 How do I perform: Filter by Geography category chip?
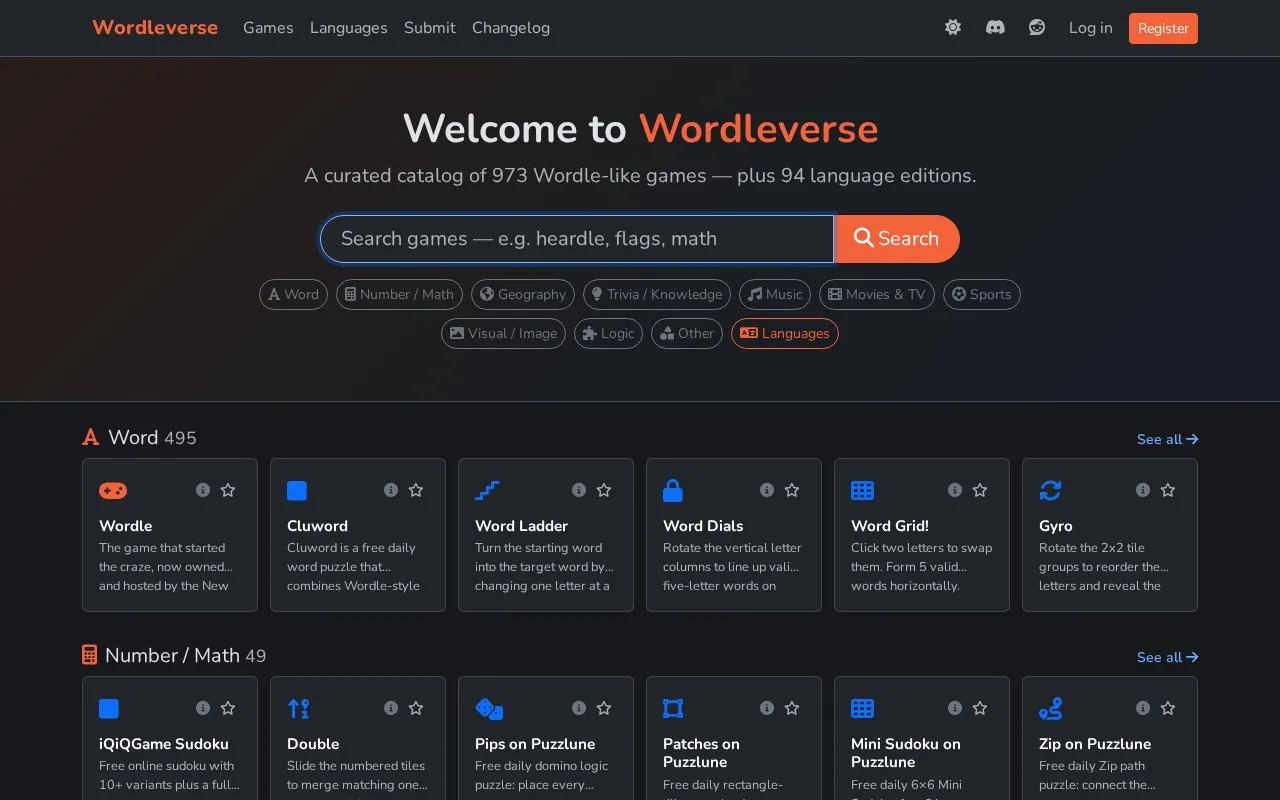coord(523,294)
